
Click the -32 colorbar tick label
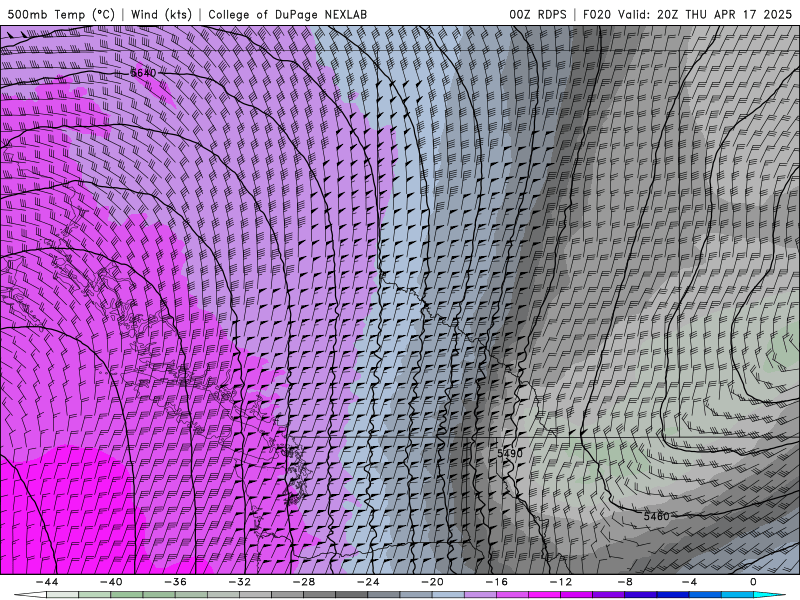[x=240, y=582]
